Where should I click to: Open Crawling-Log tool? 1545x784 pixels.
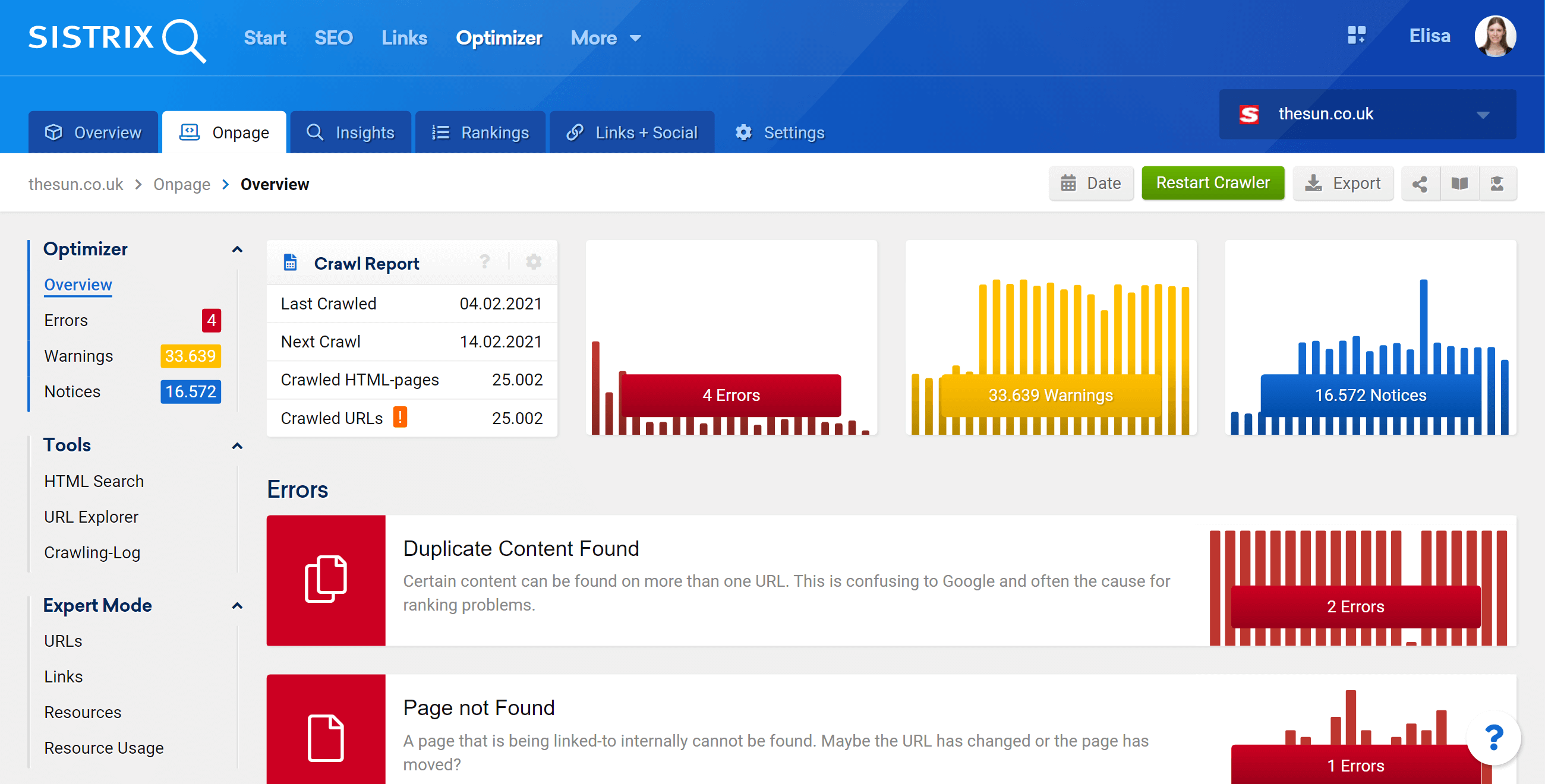[x=92, y=552]
